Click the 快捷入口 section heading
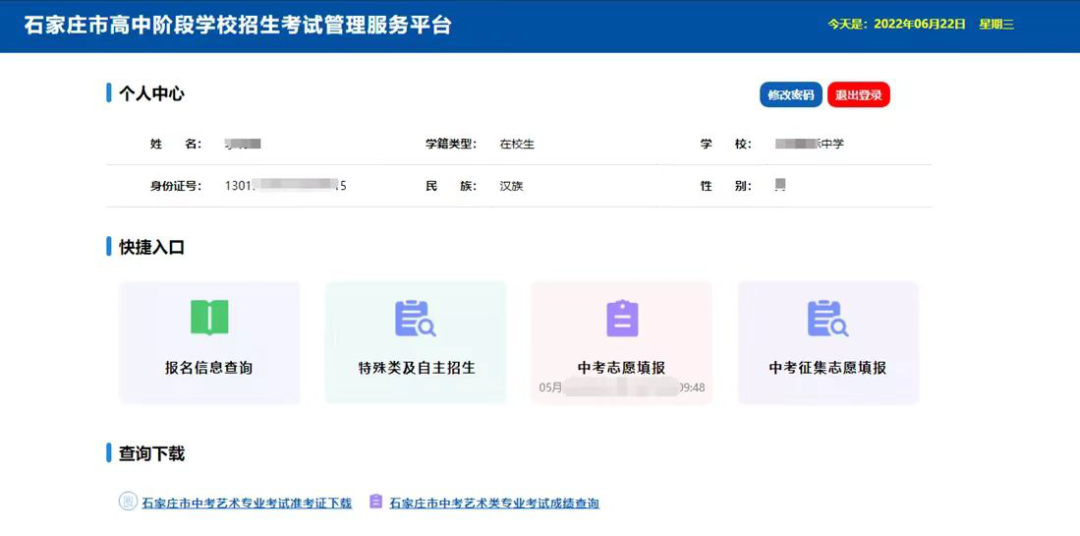This screenshot has width=1080, height=536. 152,248
